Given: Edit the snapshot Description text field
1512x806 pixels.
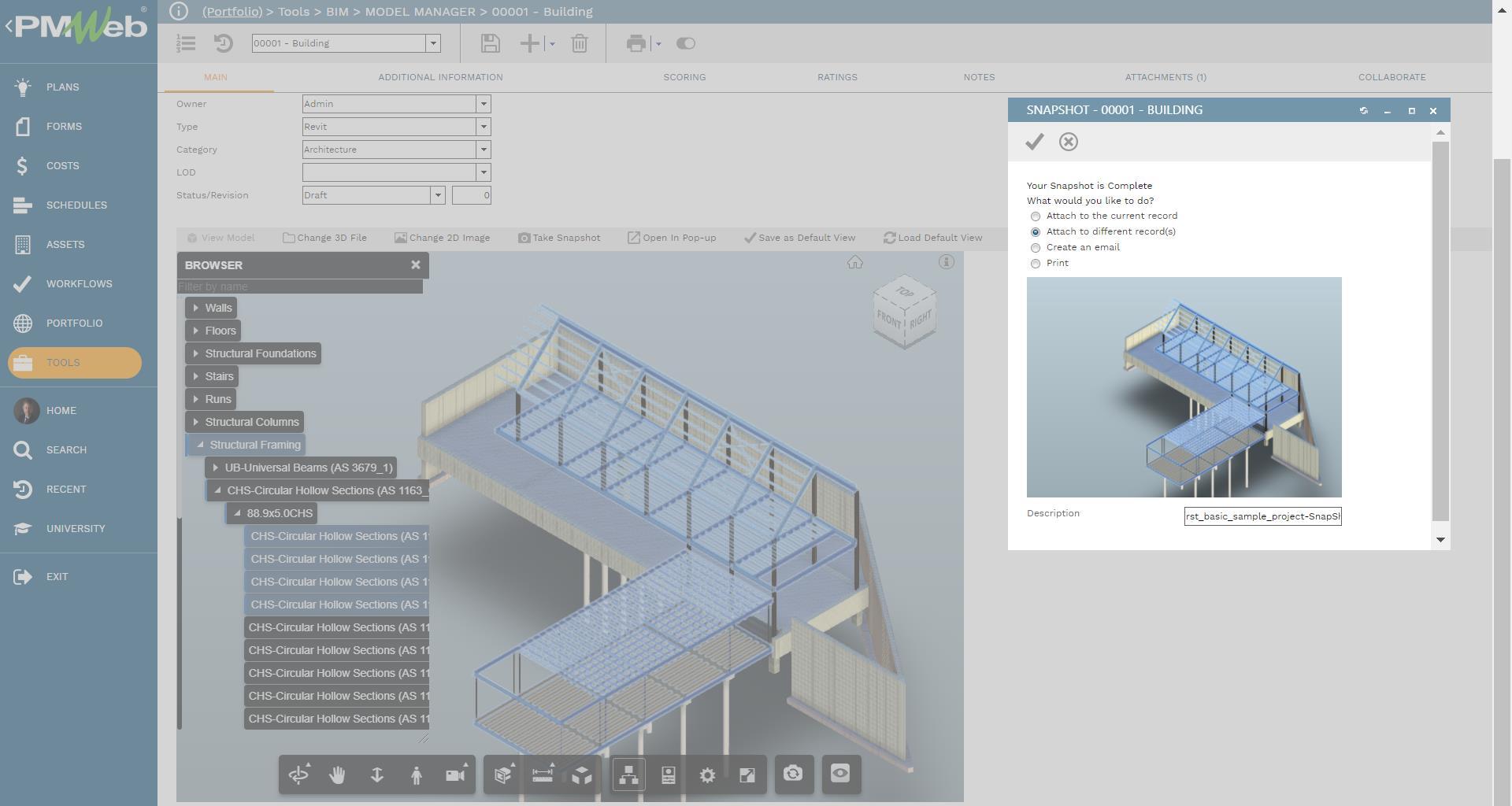Looking at the screenshot, I should (1263, 516).
